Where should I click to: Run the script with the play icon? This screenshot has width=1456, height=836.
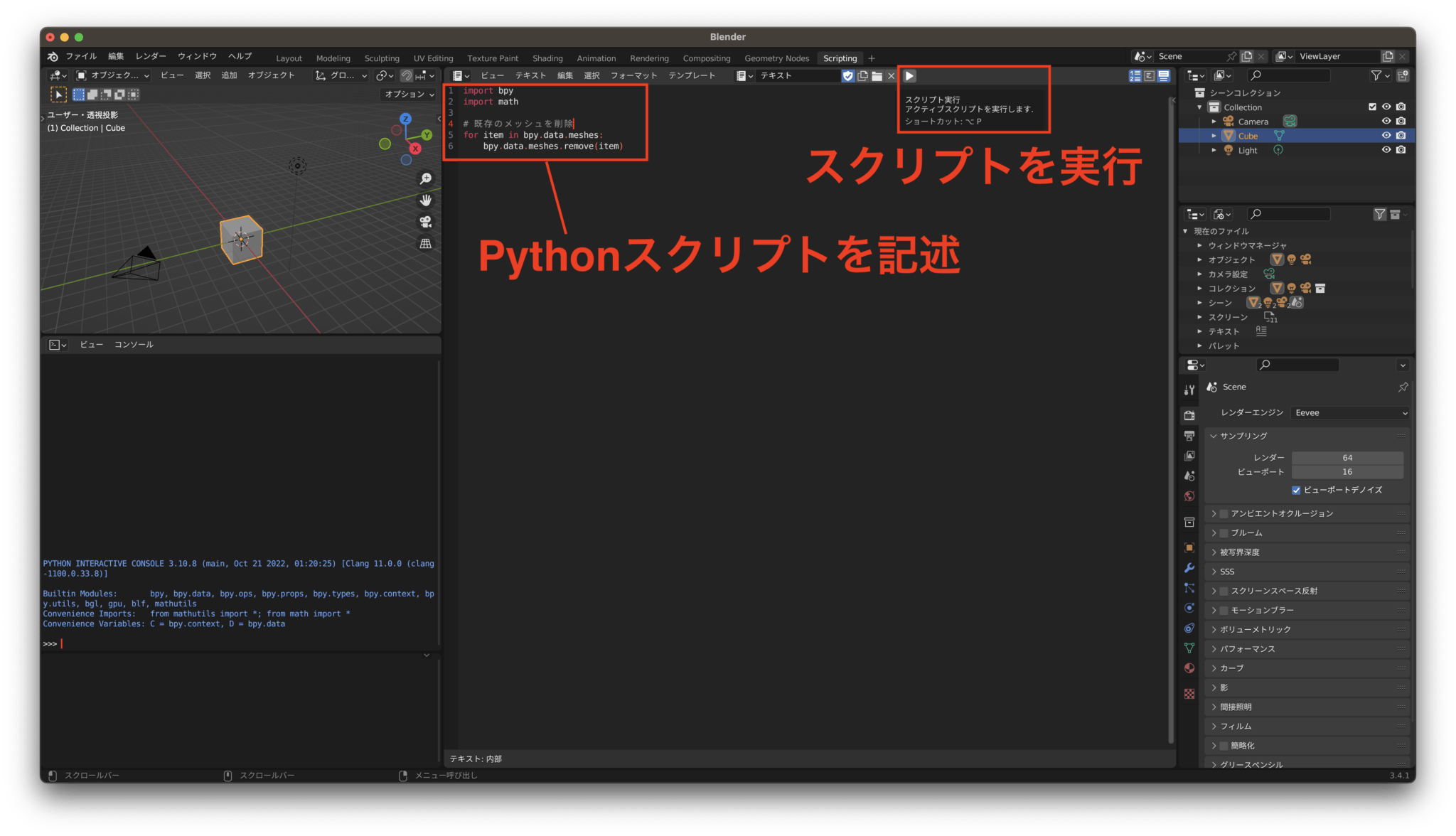tap(911, 76)
